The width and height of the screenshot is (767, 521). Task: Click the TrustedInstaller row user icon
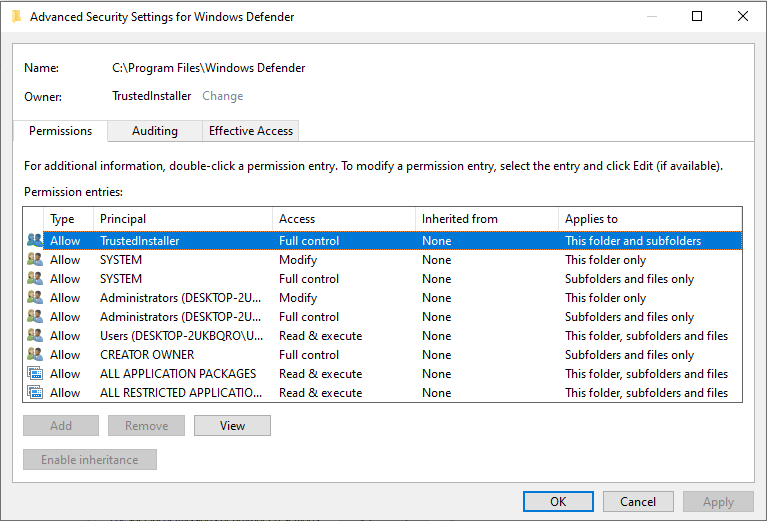[x=35, y=240]
